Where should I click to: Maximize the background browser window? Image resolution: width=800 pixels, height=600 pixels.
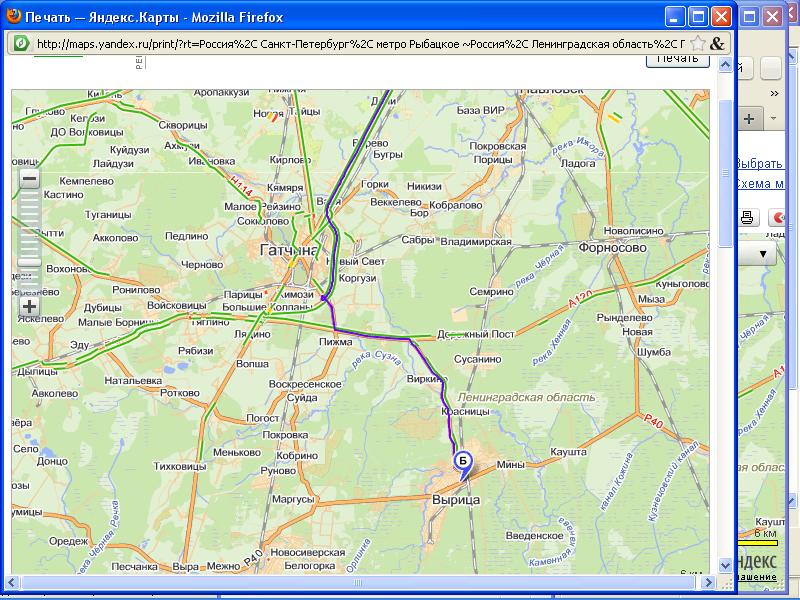[x=749, y=17]
